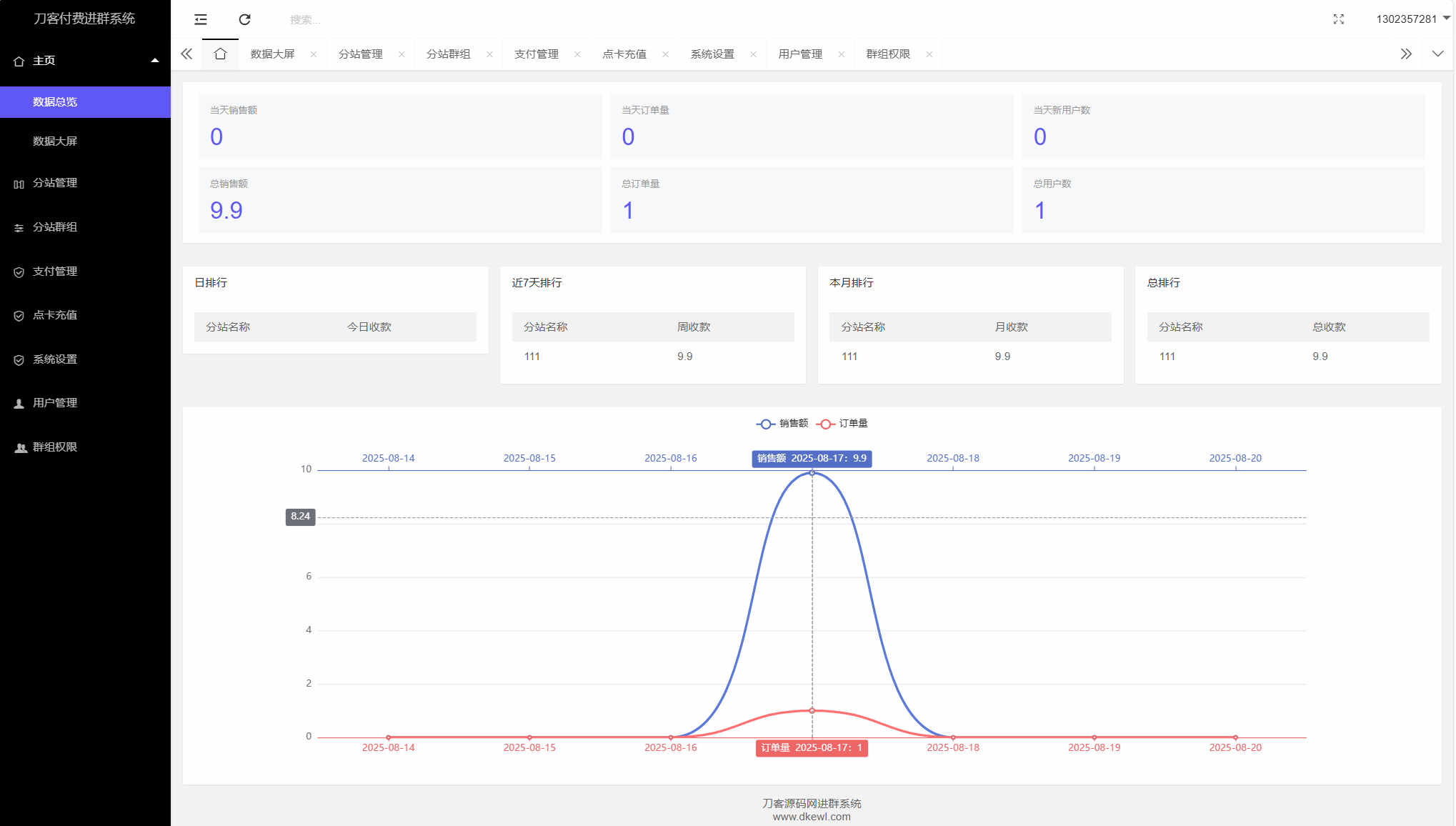Close the 系统设置 tab
Screen dimensions: 1456x826
click(x=753, y=54)
